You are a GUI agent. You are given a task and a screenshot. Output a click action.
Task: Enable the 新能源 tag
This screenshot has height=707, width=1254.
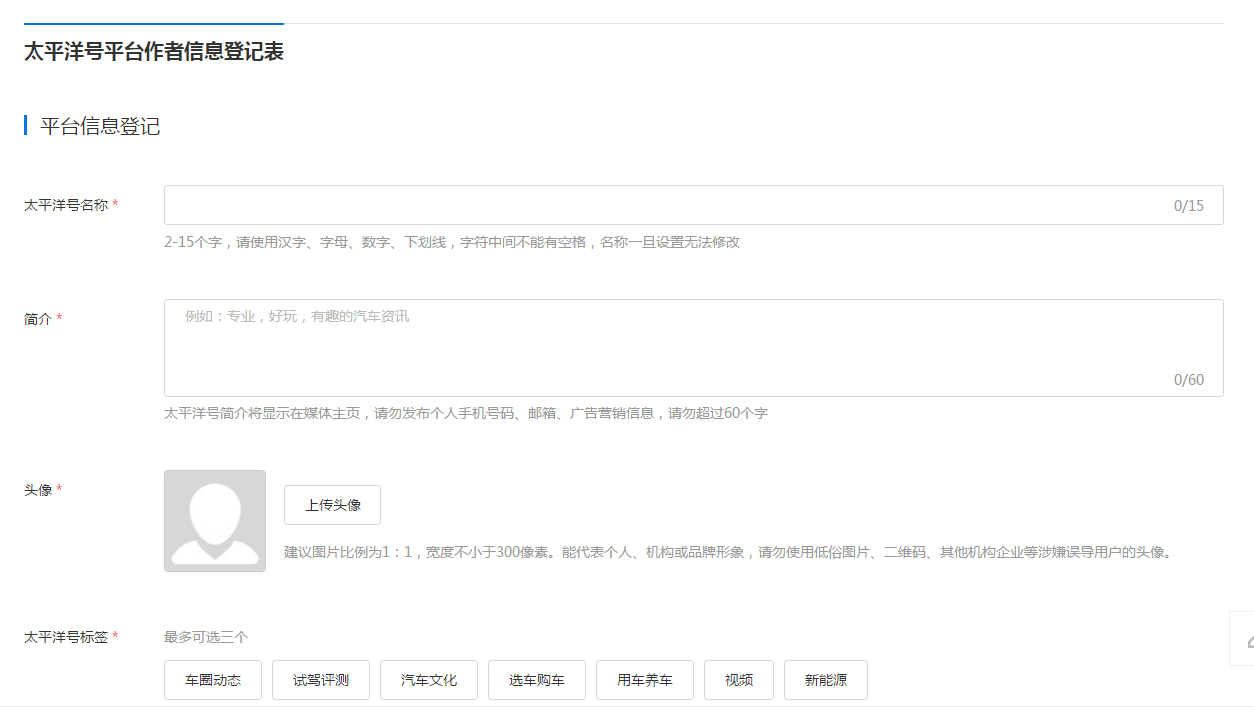click(826, 680)
